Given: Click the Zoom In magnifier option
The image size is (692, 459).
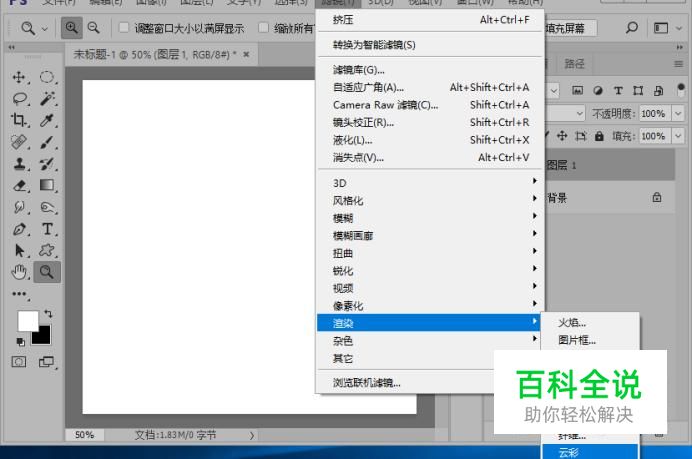Looking at the screenshot, I should (71, 28).
